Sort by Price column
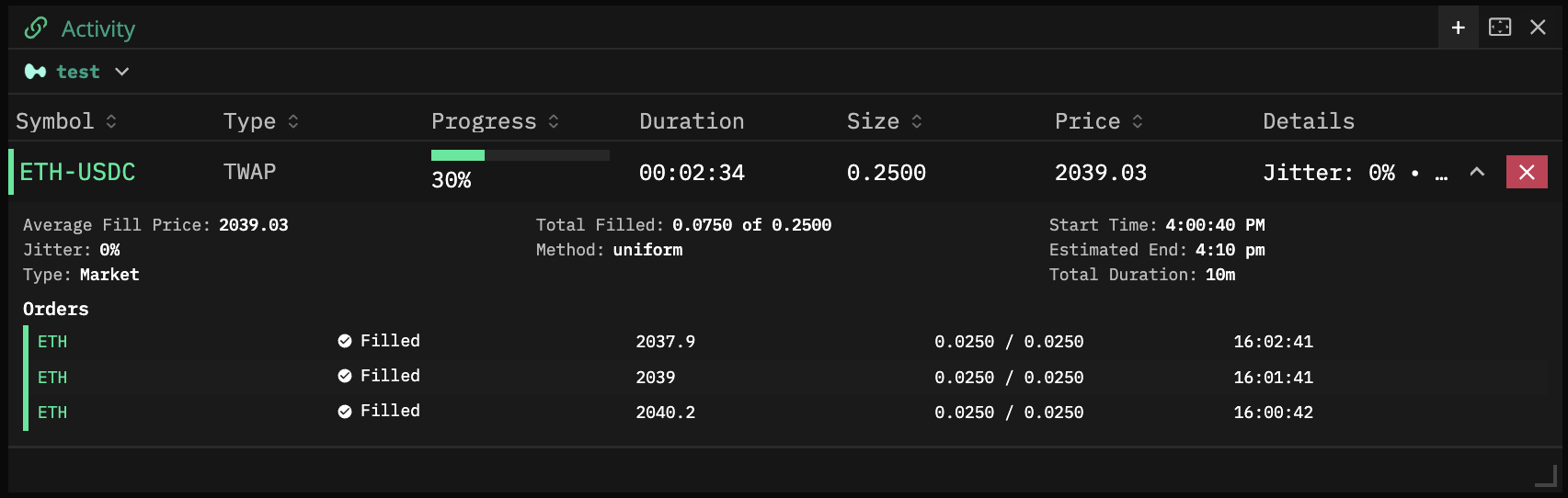This screenshot has width=1568, height=498. pyautogui.click(x=1138, y=121)
